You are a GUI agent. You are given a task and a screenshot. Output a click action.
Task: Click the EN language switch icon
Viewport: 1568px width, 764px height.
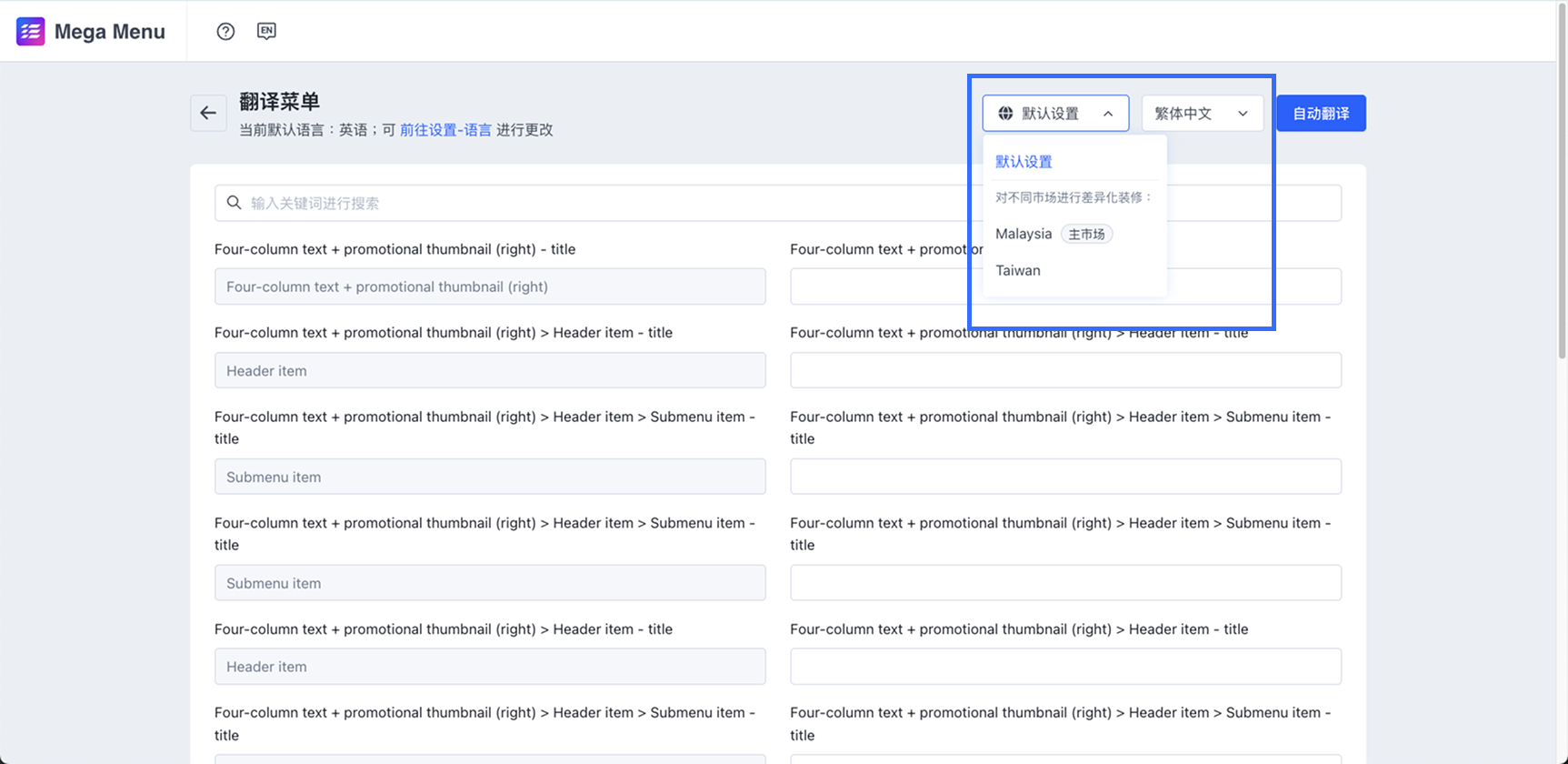pos(266,31)
